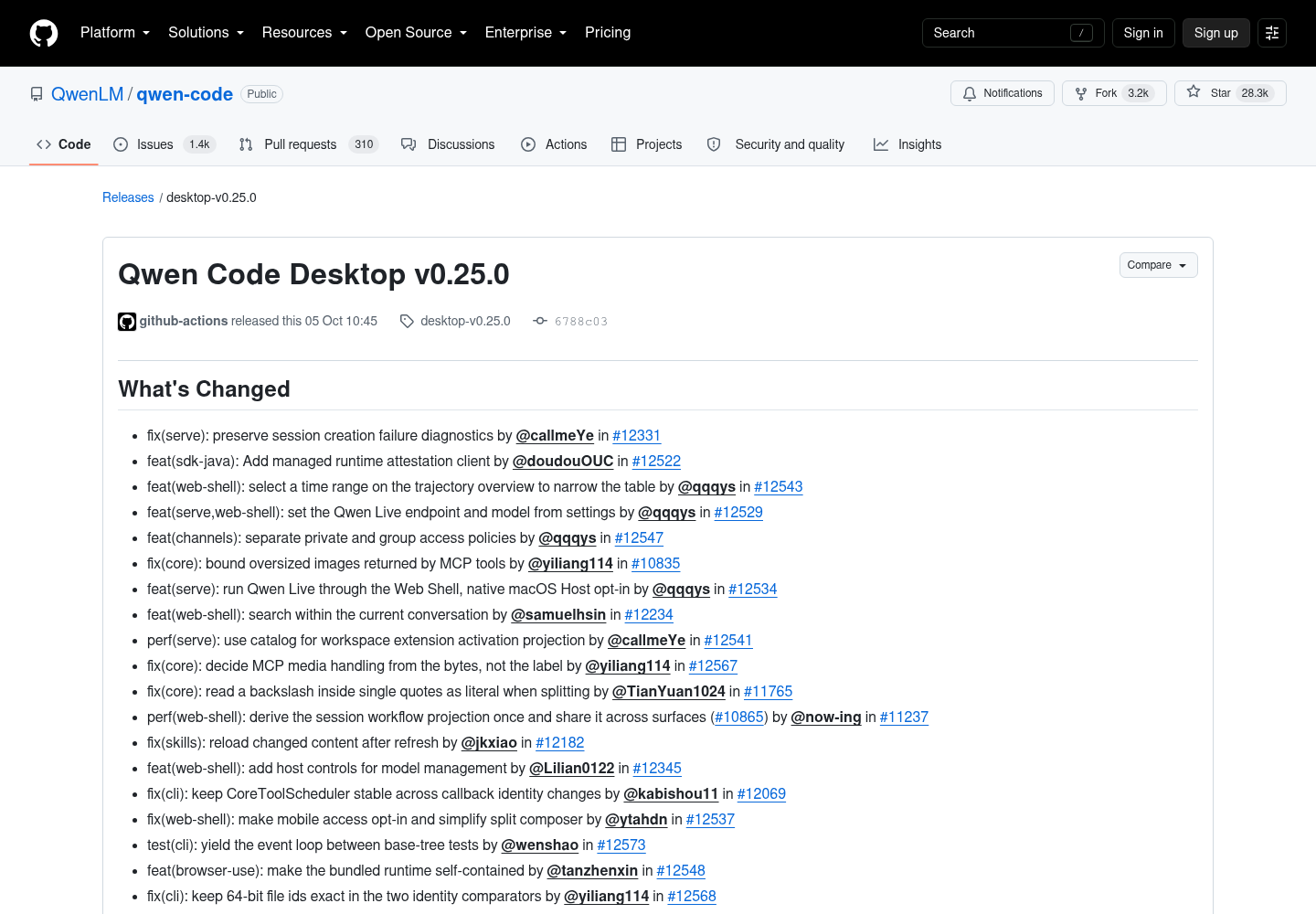Visit @kabishou11 profile
Screen dimensions: 1316x914
(671, 794)
